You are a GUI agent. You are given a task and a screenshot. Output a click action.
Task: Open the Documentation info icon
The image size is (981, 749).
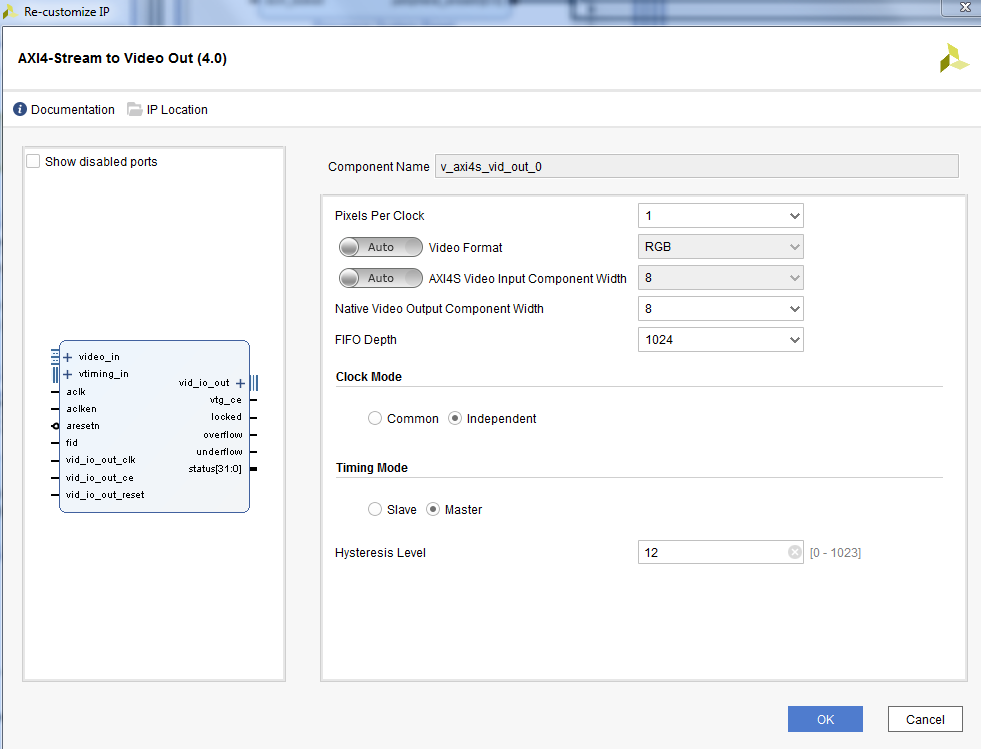pos(20,110)
